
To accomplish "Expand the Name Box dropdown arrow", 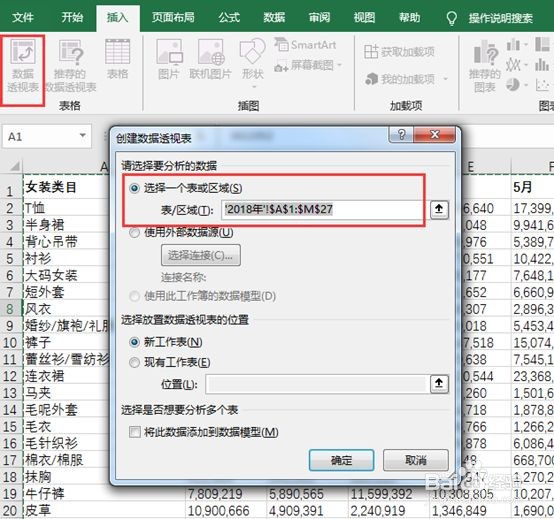I will (x=83, y=136).
